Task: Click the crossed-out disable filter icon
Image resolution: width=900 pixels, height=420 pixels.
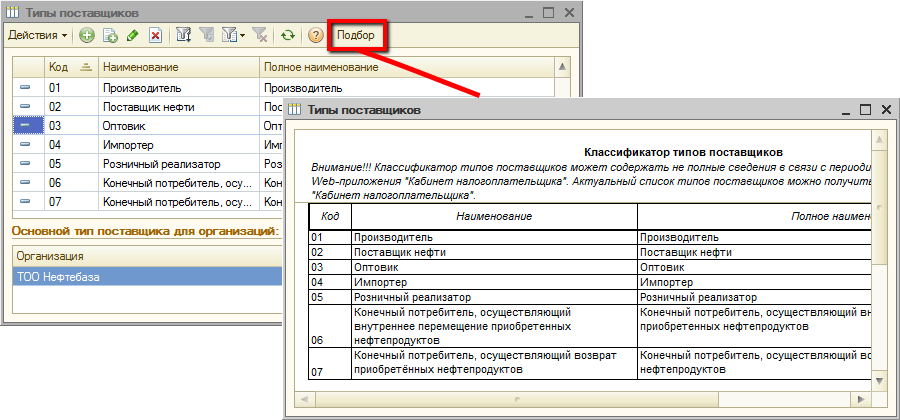Action: tap(260, 35)
